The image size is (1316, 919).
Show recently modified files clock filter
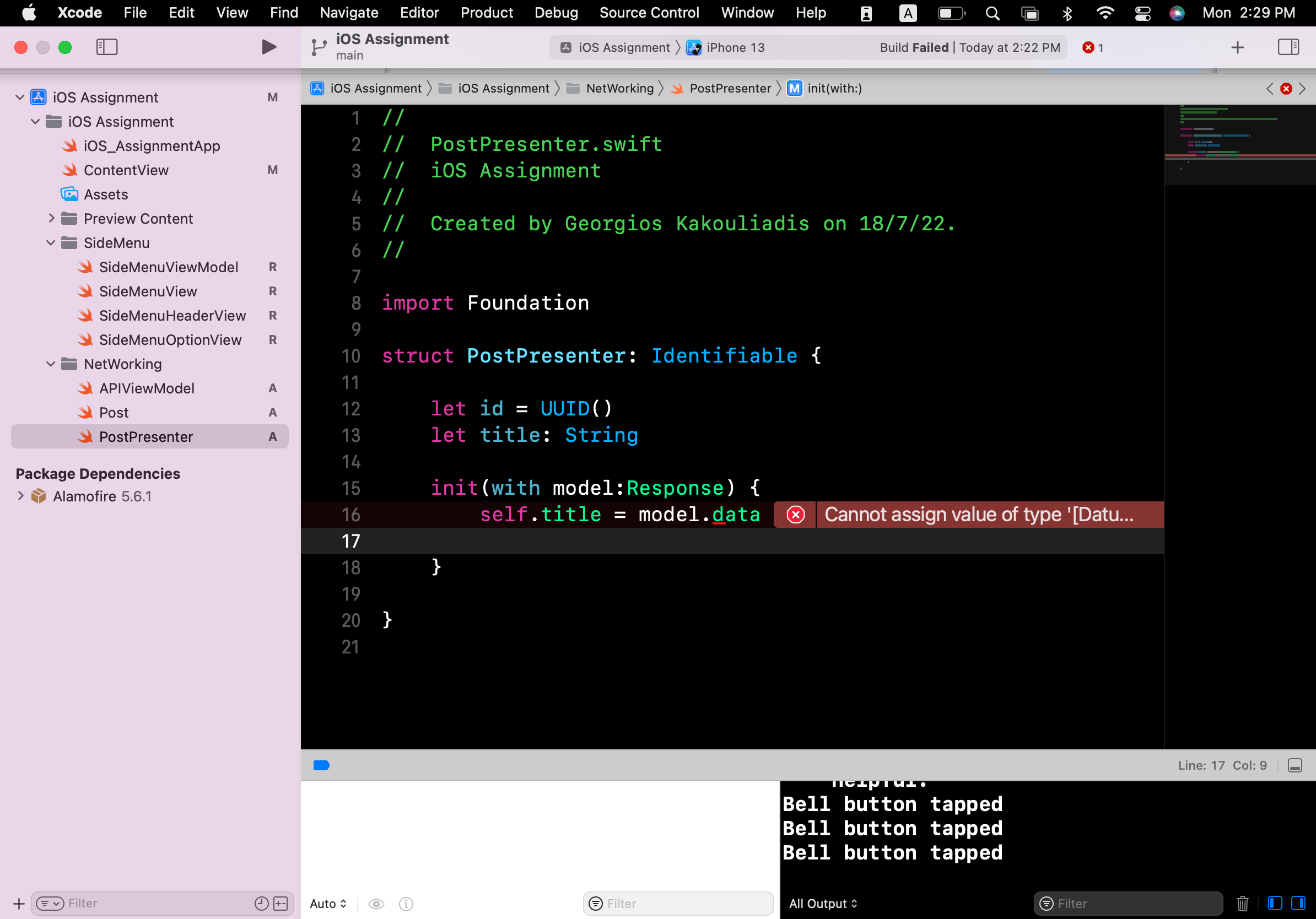coord(261,904)
